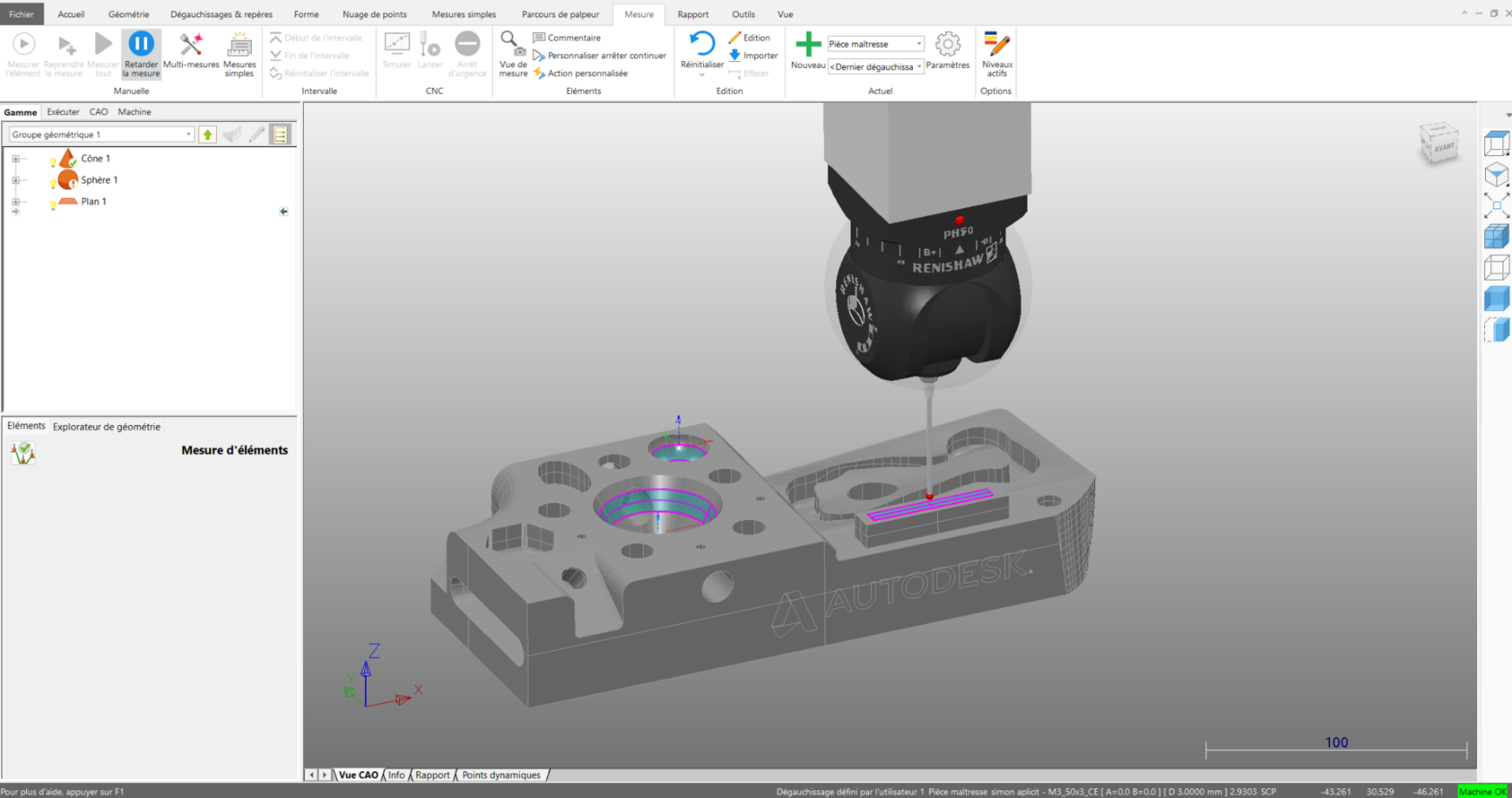Open Paramètres gear icon
1512x798 pixels.
tap(947, 44)
